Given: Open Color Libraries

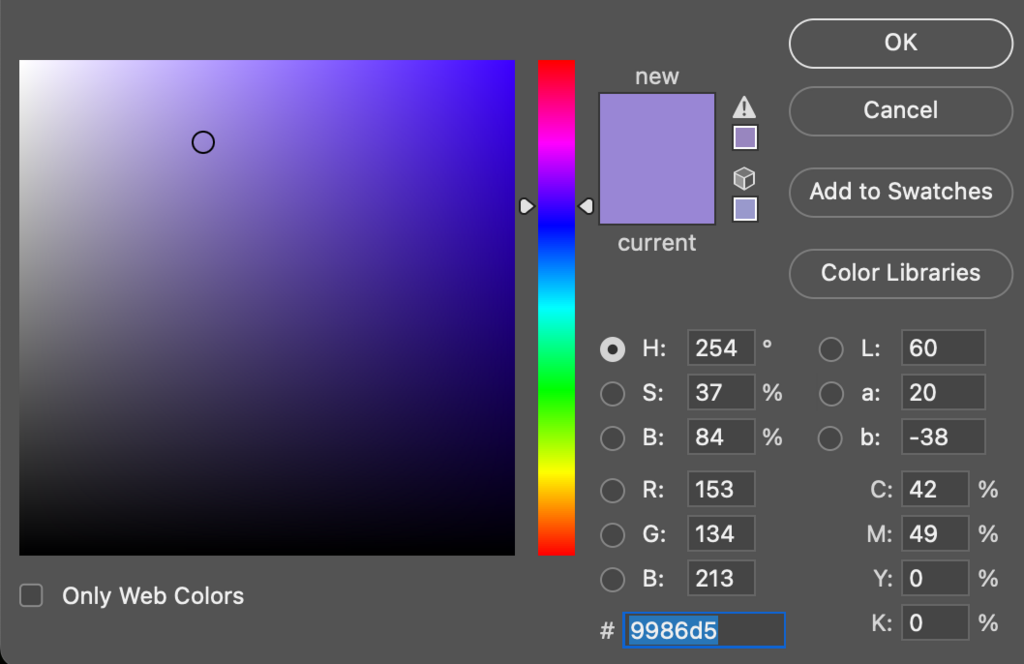Looking at the screenshot, I should pyautogui.click(x=899, y=273).
